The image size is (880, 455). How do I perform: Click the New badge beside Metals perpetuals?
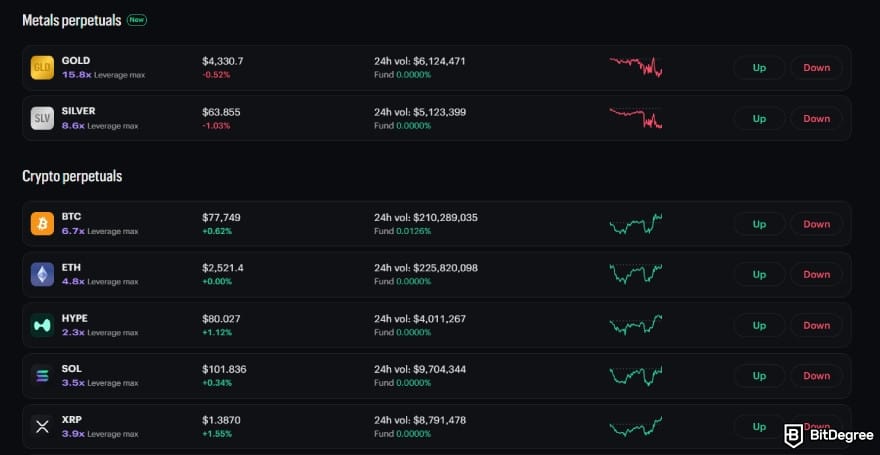click(137, 20)
